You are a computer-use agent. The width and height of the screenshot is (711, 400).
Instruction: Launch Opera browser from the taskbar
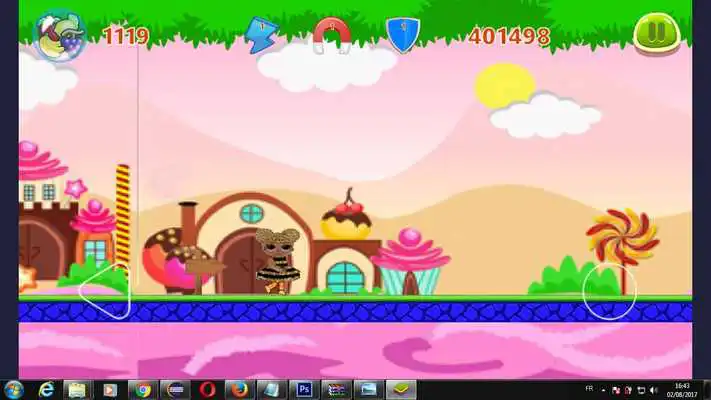pos(206,389)
